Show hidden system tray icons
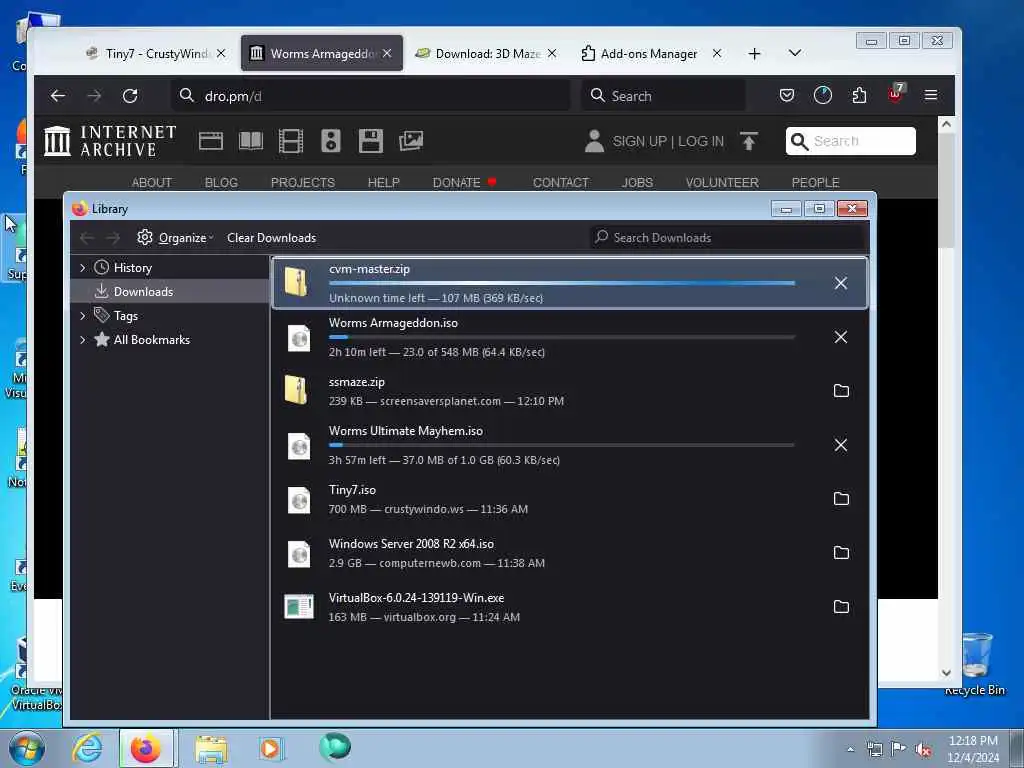1024x768 pixels. [x=850, y=750]
